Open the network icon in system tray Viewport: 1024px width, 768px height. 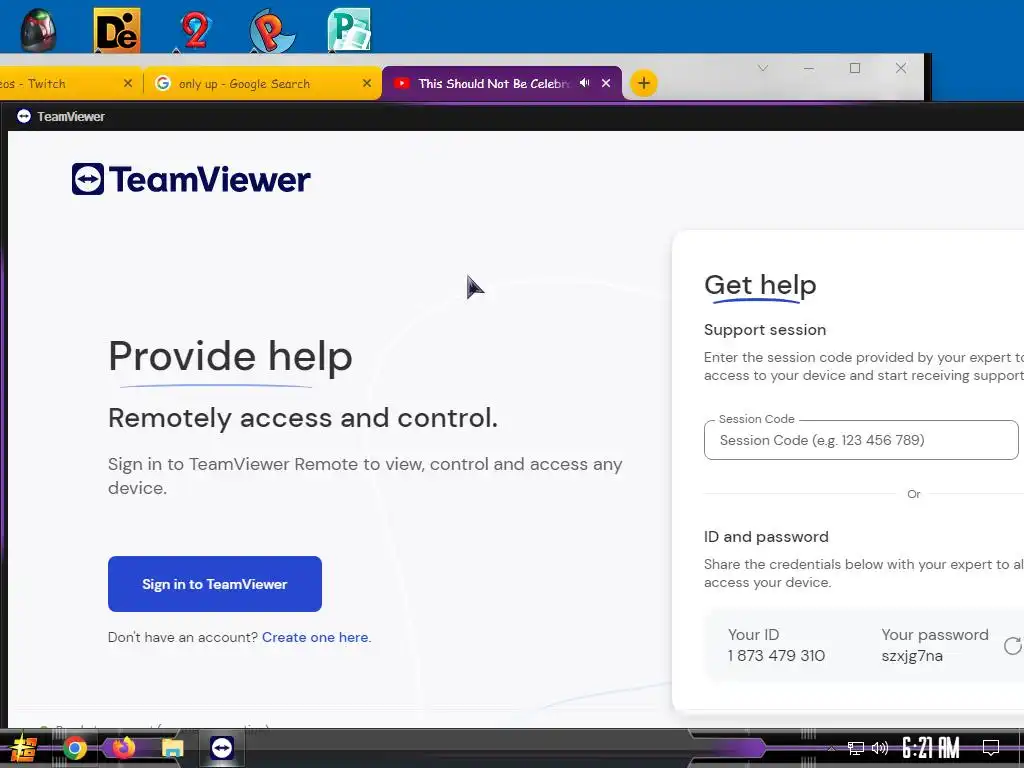(856, 748)
